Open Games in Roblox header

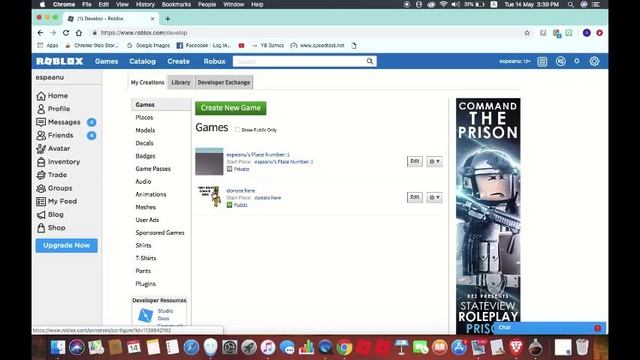(x=107, y=61)
